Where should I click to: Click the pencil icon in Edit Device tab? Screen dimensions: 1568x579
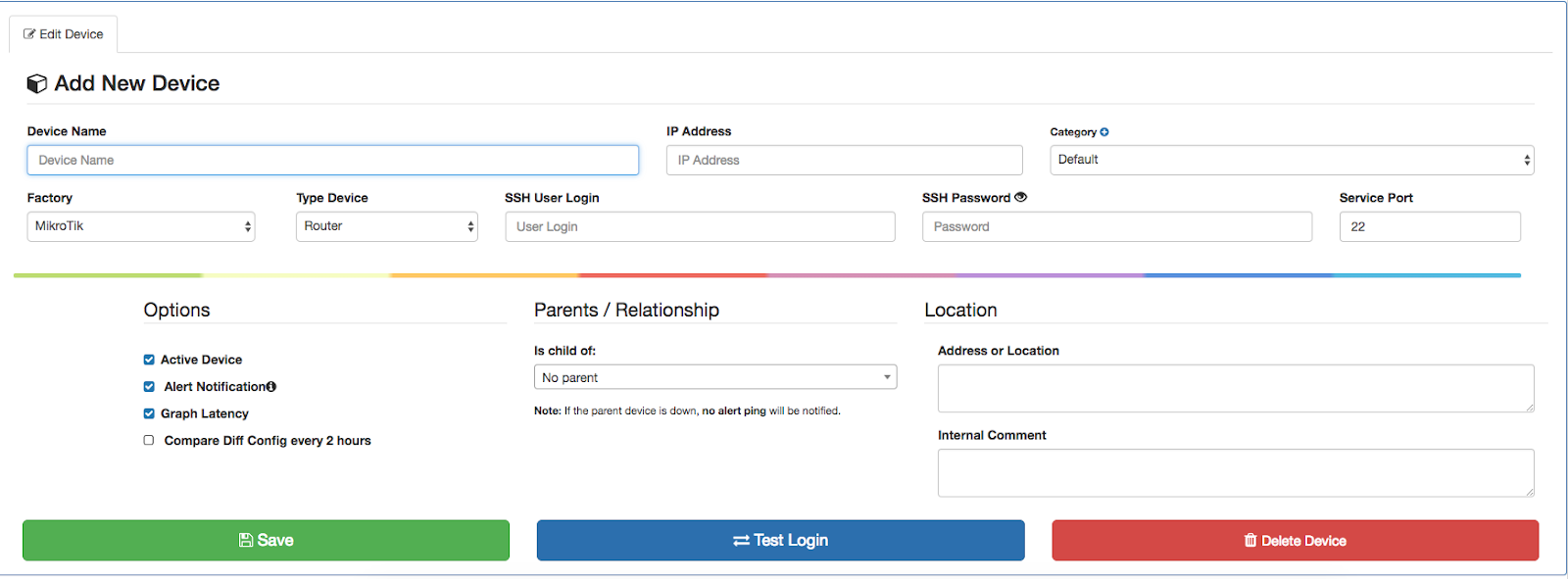click(29, 34)
